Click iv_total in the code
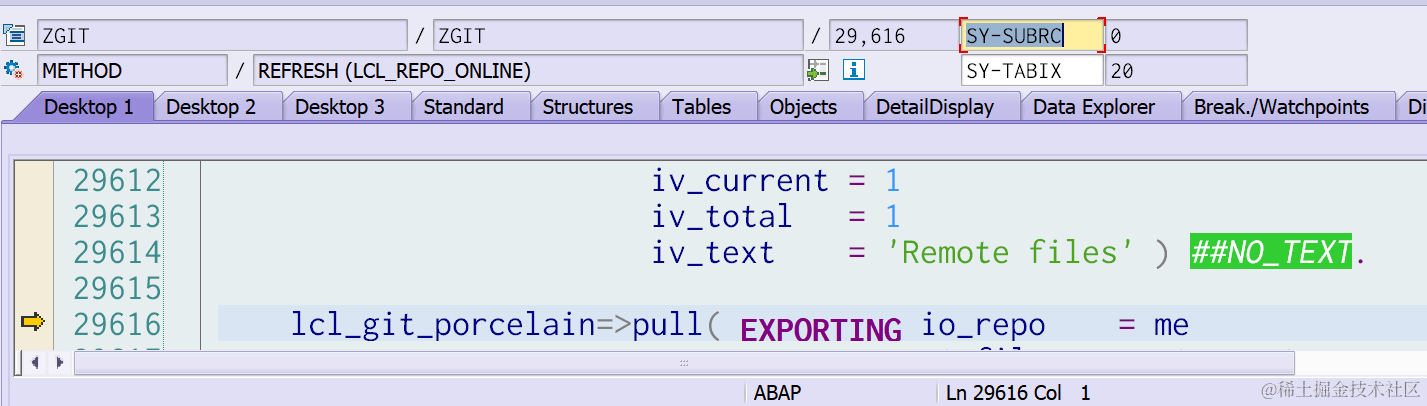 click(x=722, y=216)
